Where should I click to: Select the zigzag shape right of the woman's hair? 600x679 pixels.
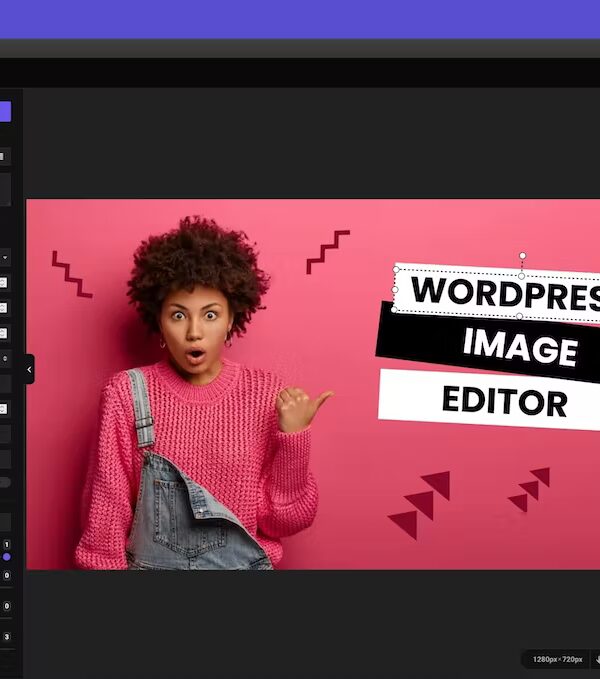tap(328, 250)
